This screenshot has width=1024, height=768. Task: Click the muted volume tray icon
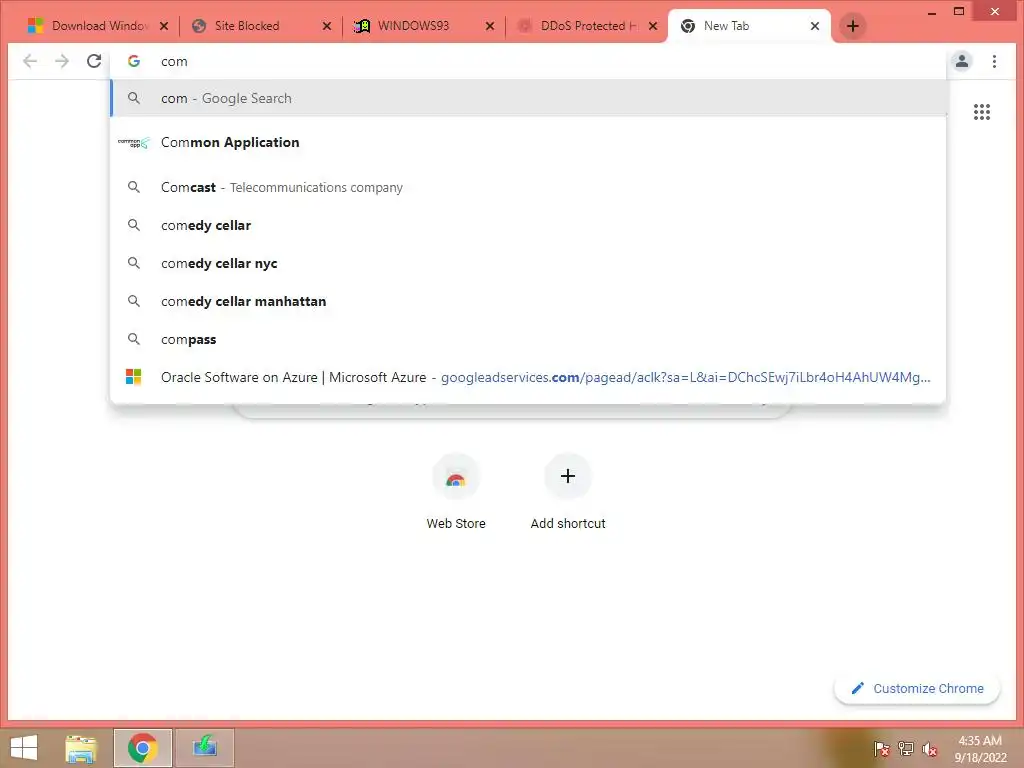coord(929,749)
